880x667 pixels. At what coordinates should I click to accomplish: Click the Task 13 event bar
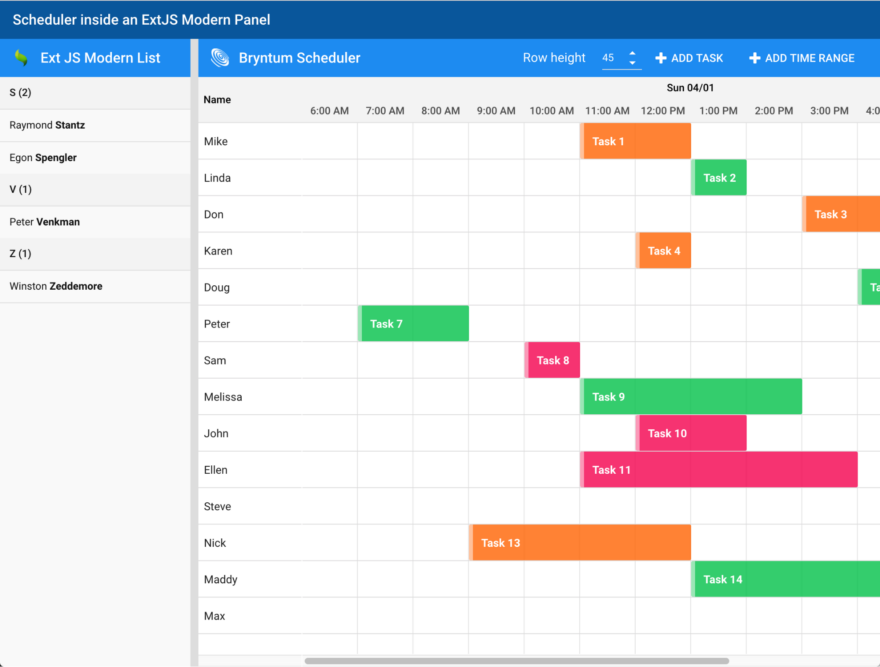coord(580,542)
